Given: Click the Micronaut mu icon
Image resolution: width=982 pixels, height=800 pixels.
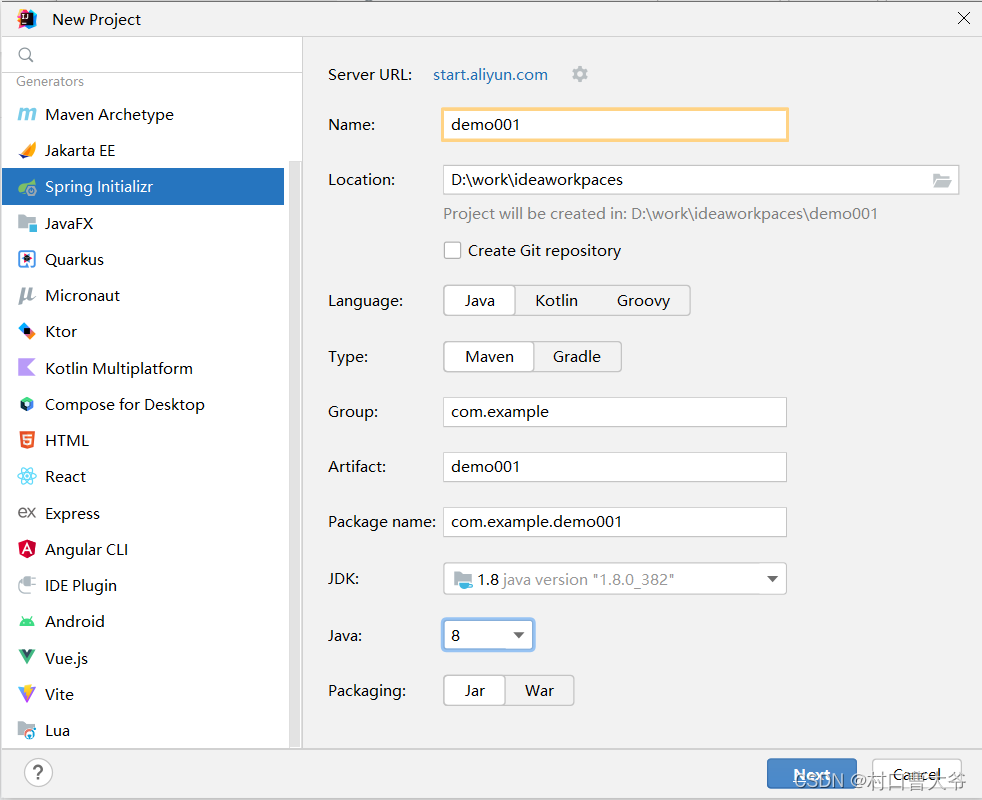Looking at the screenshot, I should tap(27, 296).
